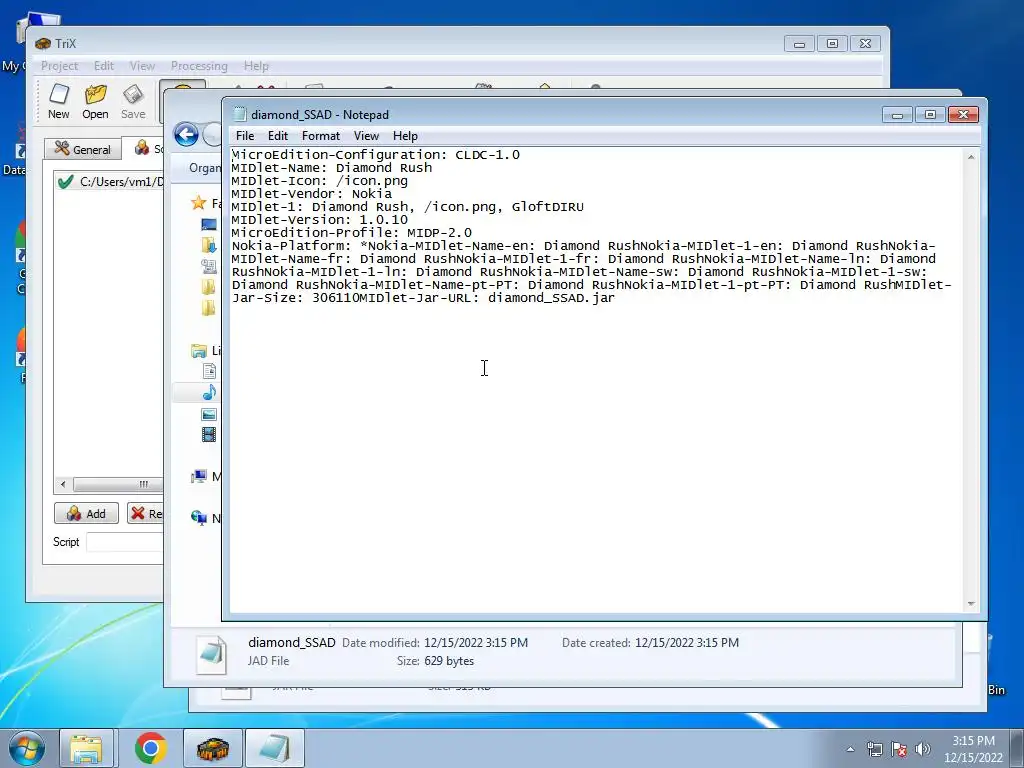The image size is (1024, 768).
Task: Click the Save icon in TriX toolbar
Action: pyautogui.click(x=133, y=101)
